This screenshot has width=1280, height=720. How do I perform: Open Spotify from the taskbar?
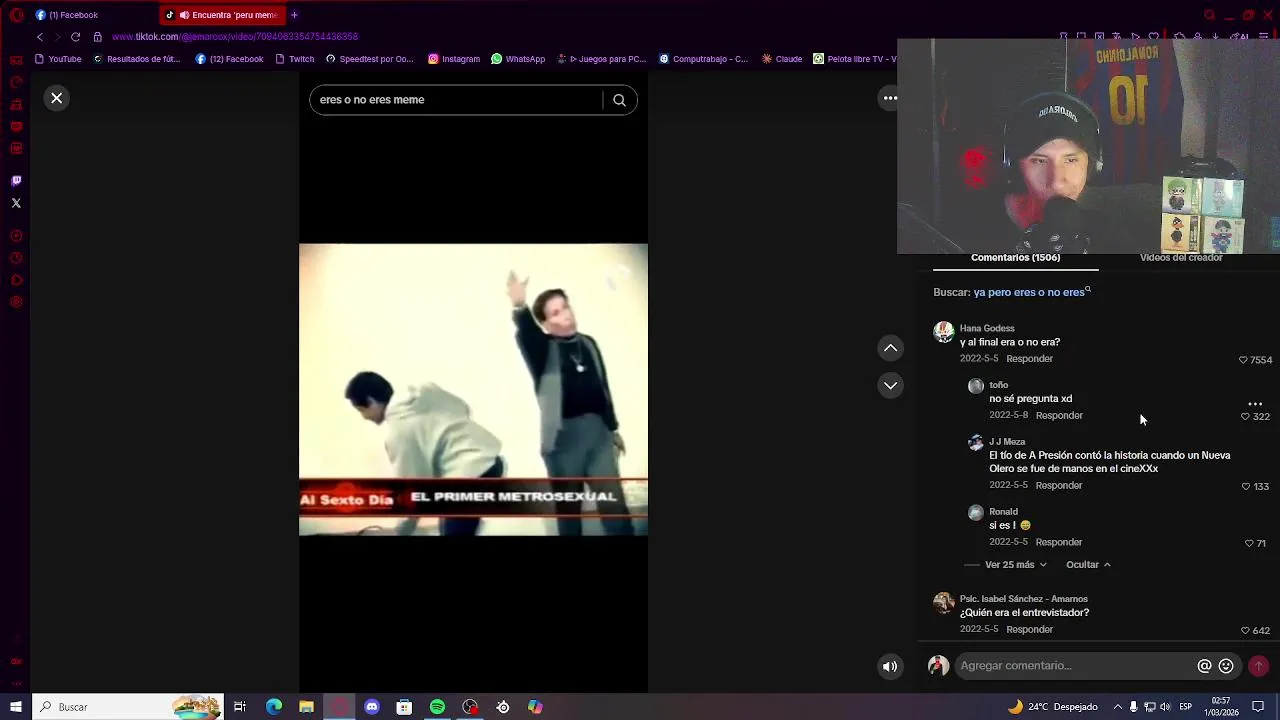click(x=437, y=707)
